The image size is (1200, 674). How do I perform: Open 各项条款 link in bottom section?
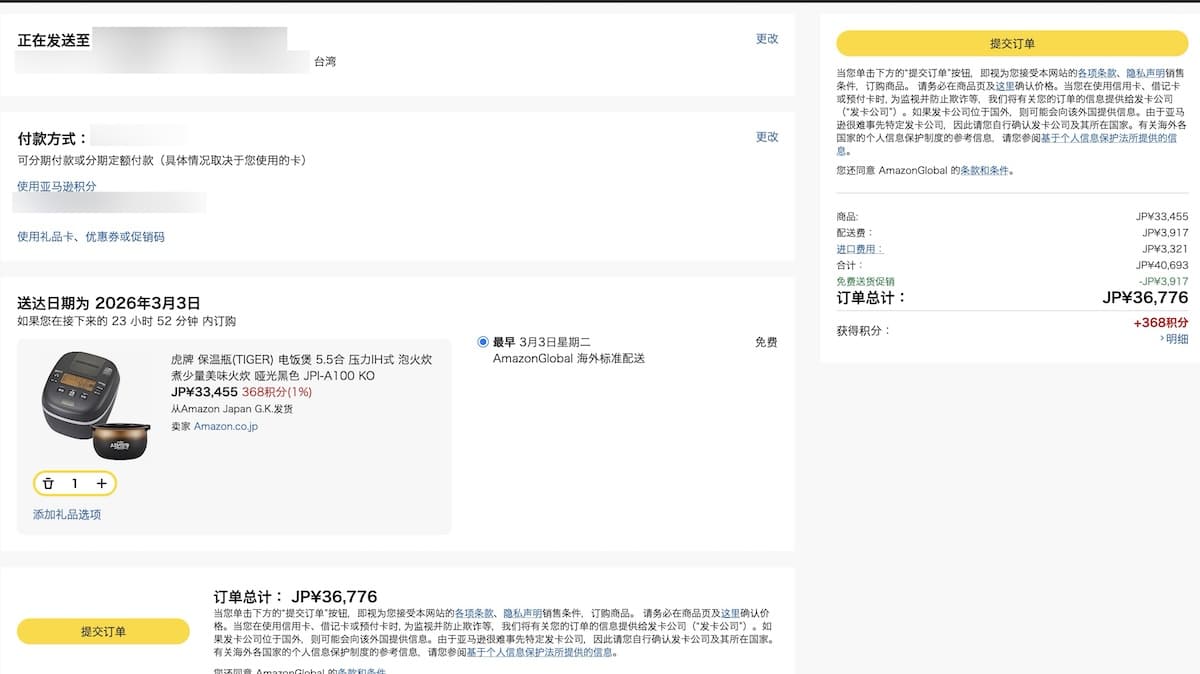[476, 613]
